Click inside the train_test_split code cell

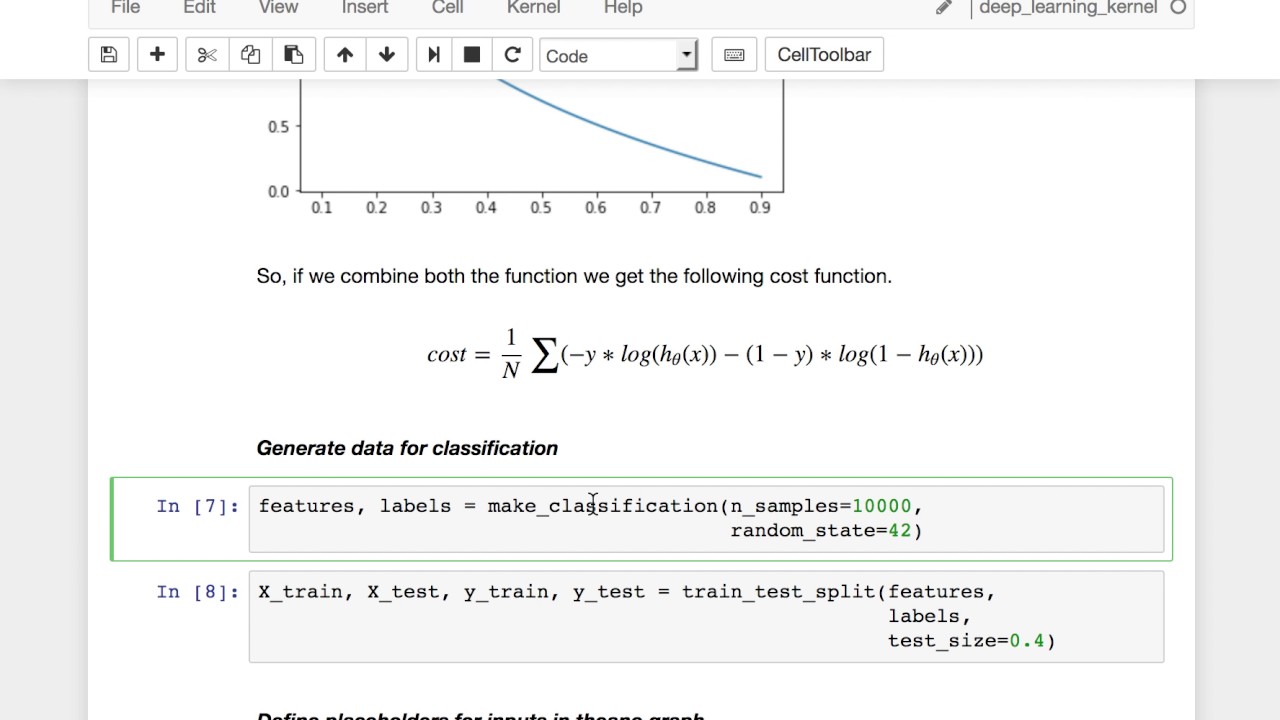pyautogui.click(x=706, y=616)
